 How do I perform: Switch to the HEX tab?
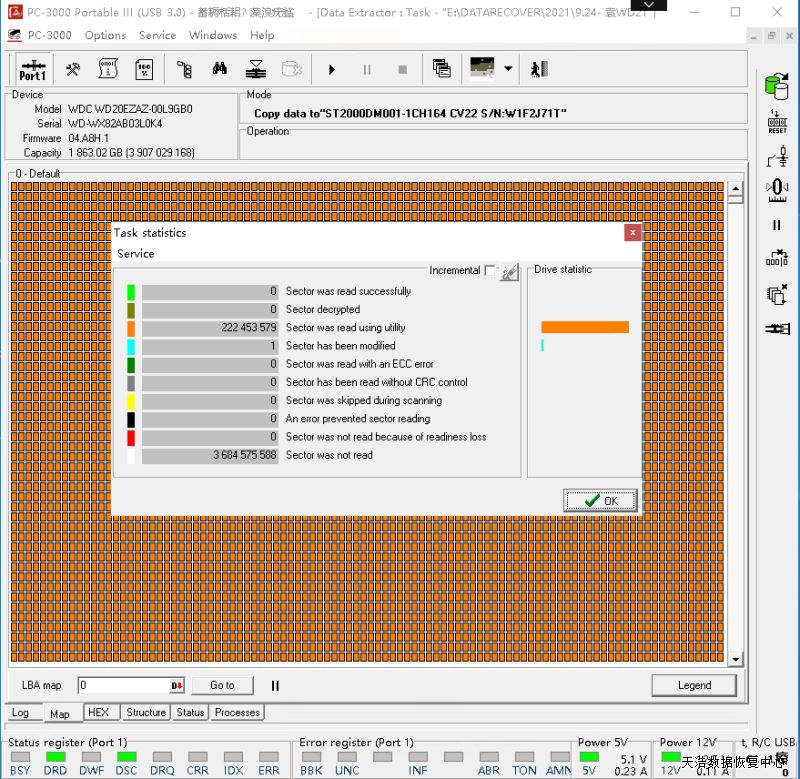(x=98, y=713)
